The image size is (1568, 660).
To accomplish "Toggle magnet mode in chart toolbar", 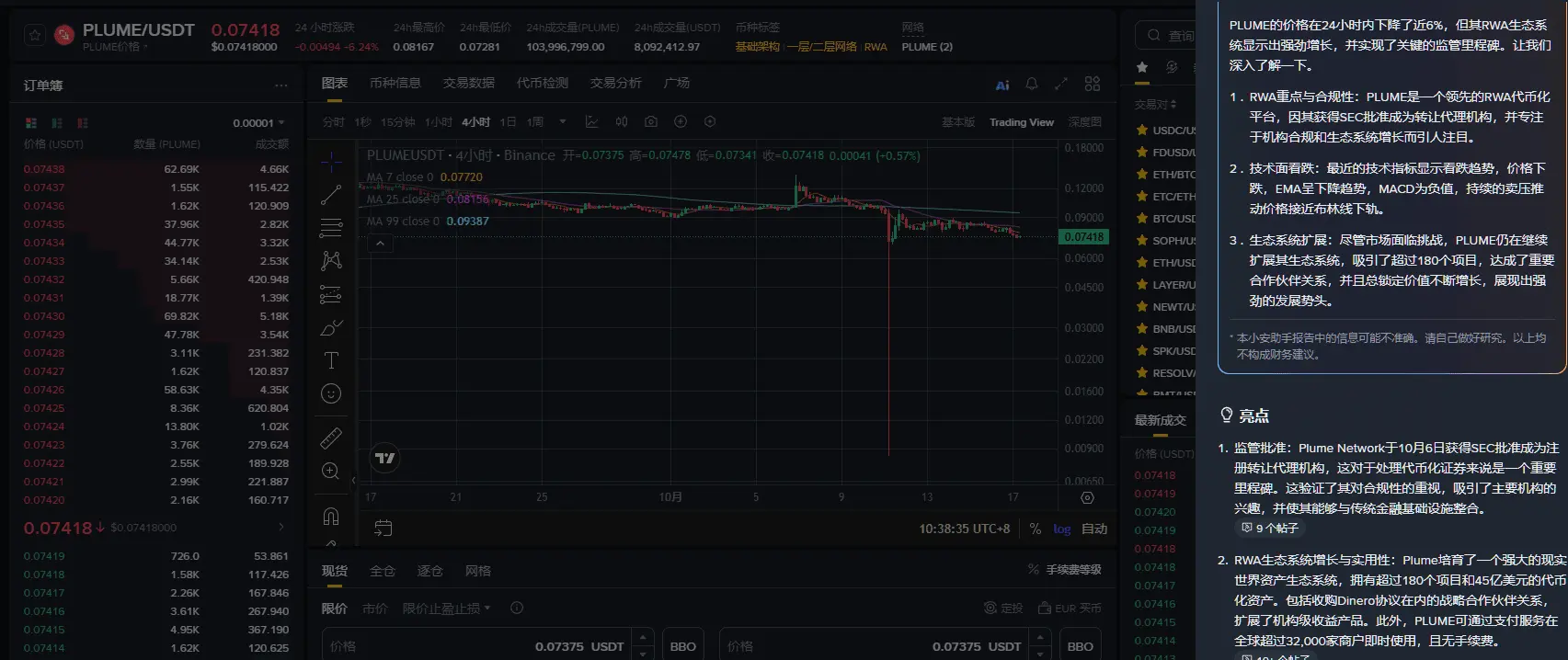I will pos(331,516).
